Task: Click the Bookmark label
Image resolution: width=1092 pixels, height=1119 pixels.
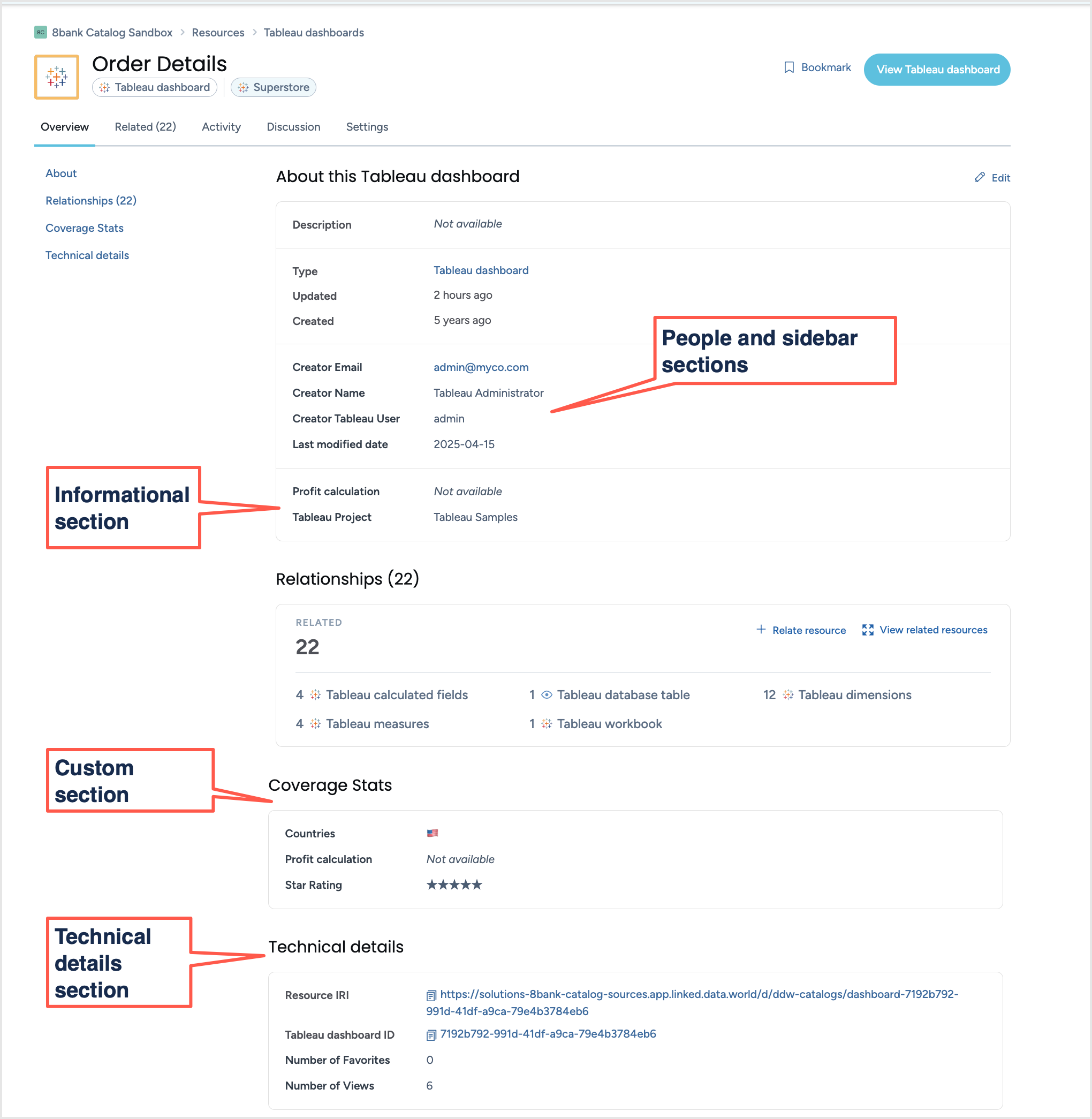Action: (x=825, y=67)
